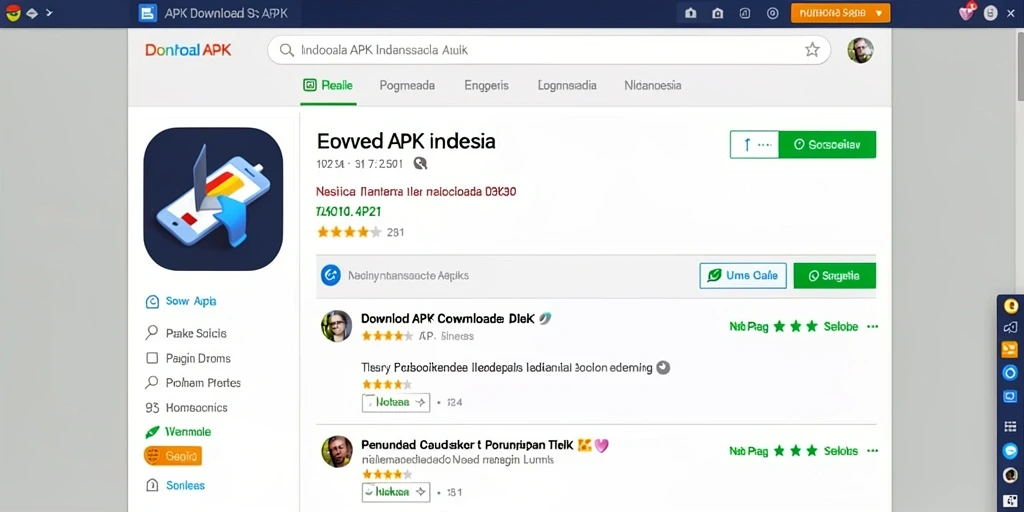The width and height of the screenshot is (1024, 512).
Task: Switch to the Pogmeada tab
Action: [x=407, y=85]
